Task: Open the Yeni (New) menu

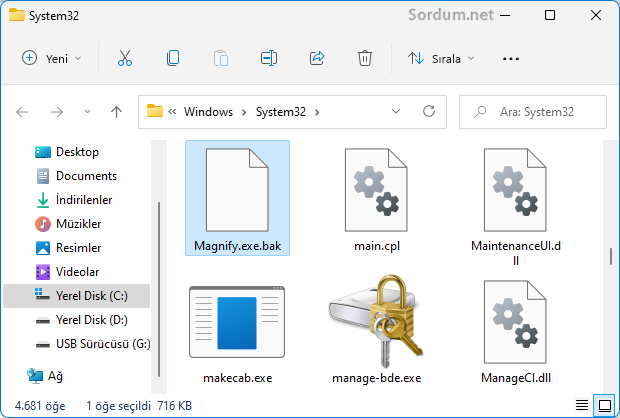Action: click(x=51, y=59)
